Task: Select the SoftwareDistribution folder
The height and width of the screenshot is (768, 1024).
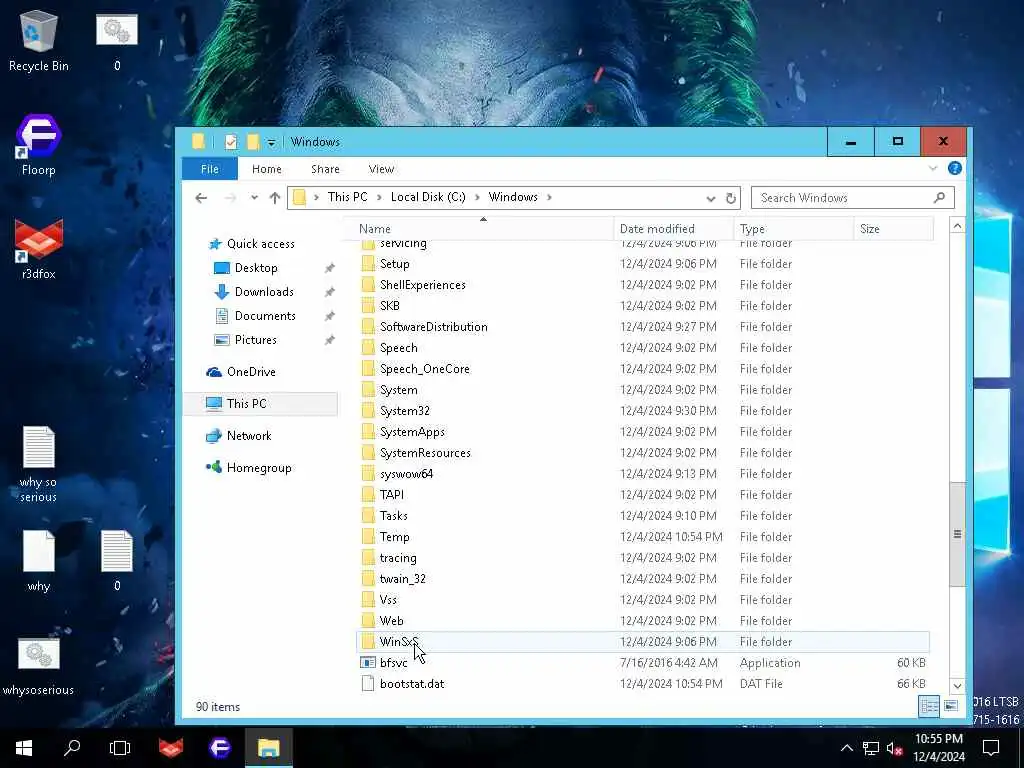Action: coord(643,327)
